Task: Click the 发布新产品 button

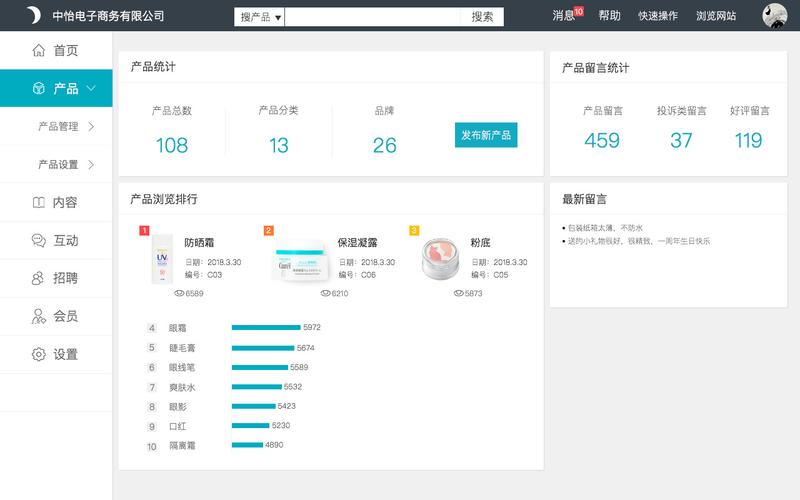Action: 486,135
